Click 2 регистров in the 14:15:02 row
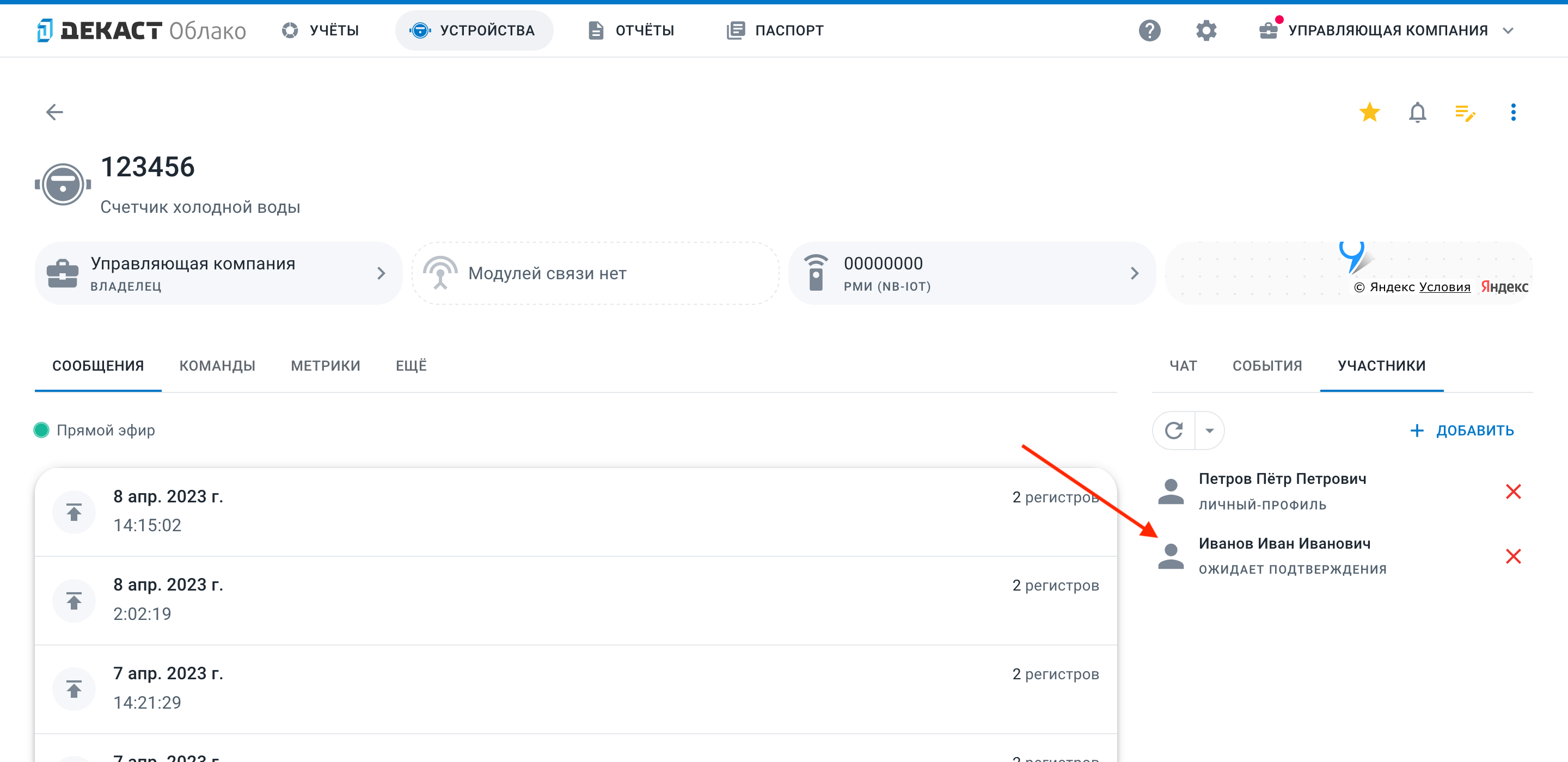1568x762 pixels. 1056,497
